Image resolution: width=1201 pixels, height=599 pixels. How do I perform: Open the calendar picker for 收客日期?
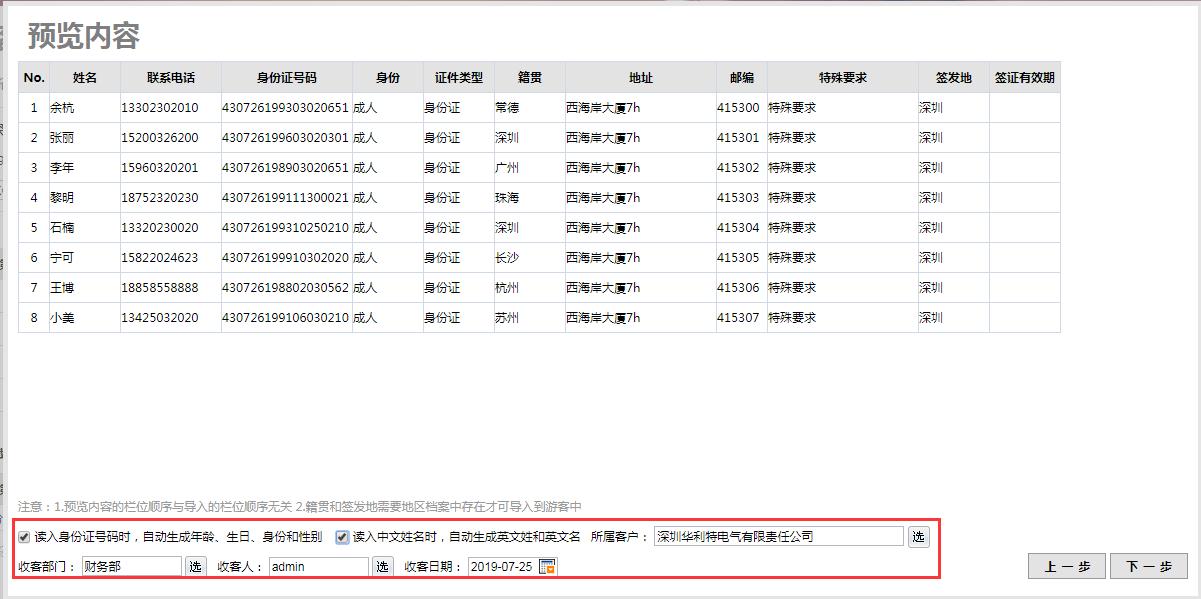pyautogui.click(x=547, y=567)
